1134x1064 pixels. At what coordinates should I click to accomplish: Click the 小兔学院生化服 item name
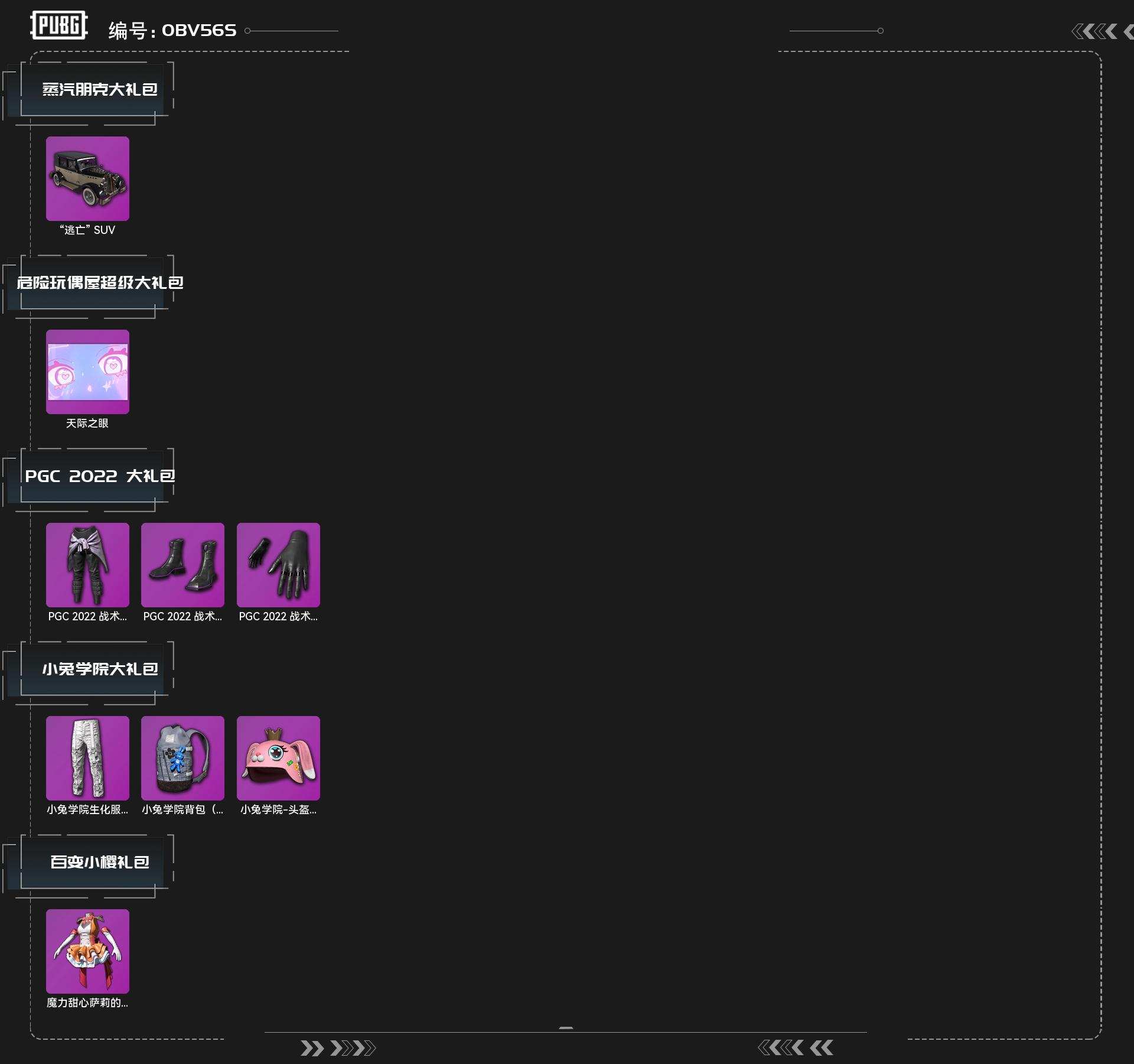point(87,809)
